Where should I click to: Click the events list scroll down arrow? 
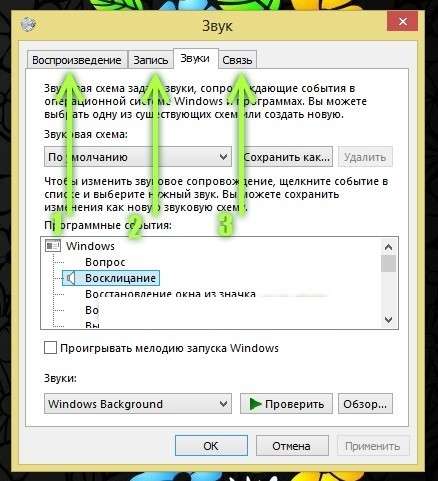pos(388,320)
